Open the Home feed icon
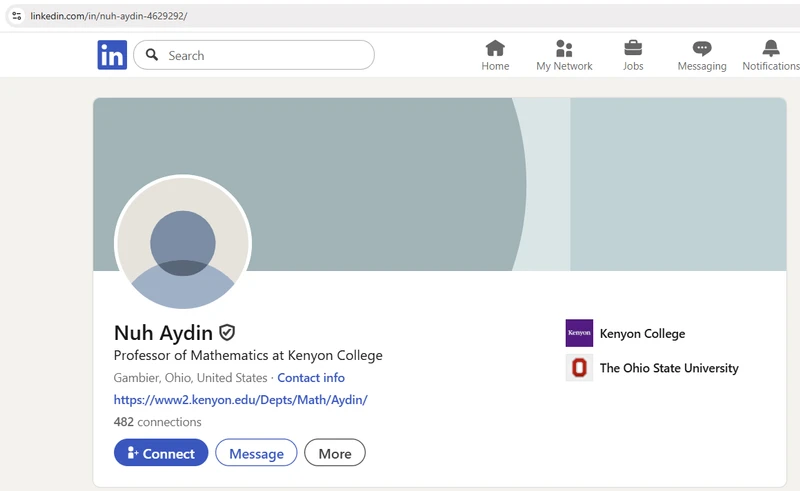This screenshot has height=491, width=800. tap(495, 49)
